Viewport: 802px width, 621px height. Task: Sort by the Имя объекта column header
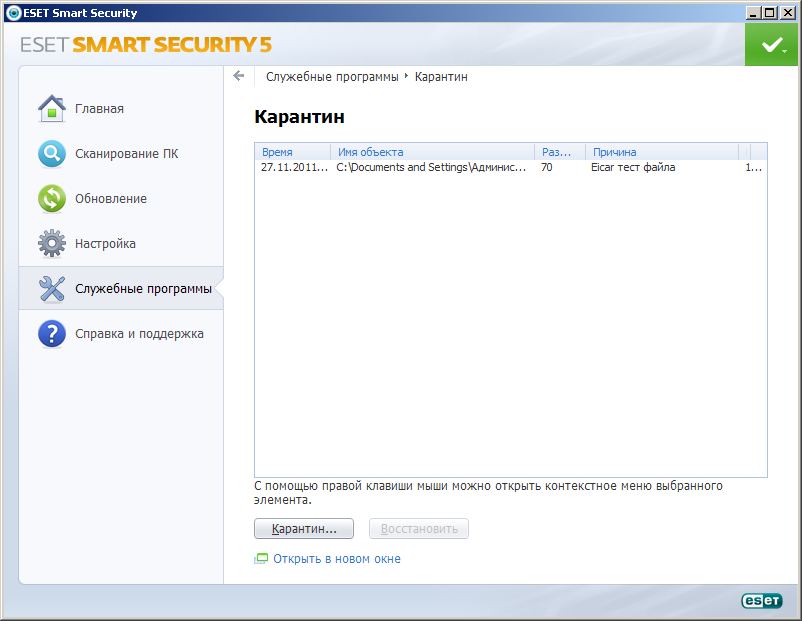(x=433, y=152)
